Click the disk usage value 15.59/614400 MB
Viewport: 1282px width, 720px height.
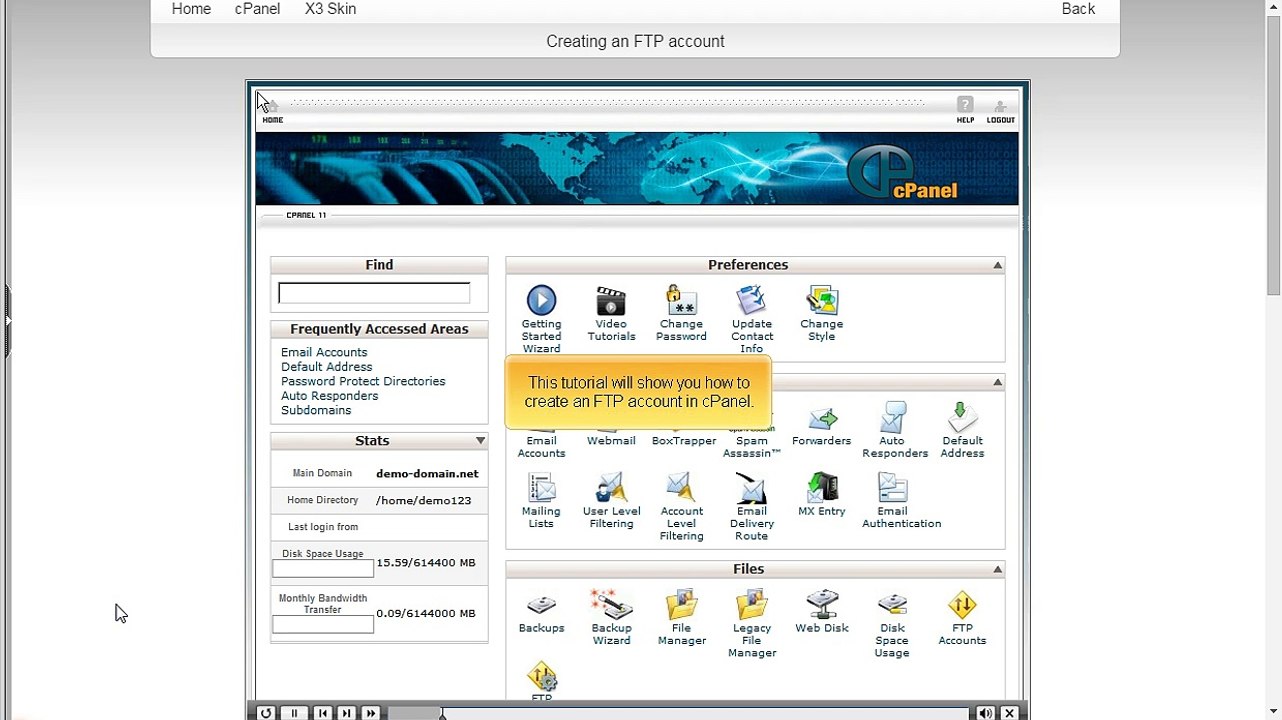[426, 563]
